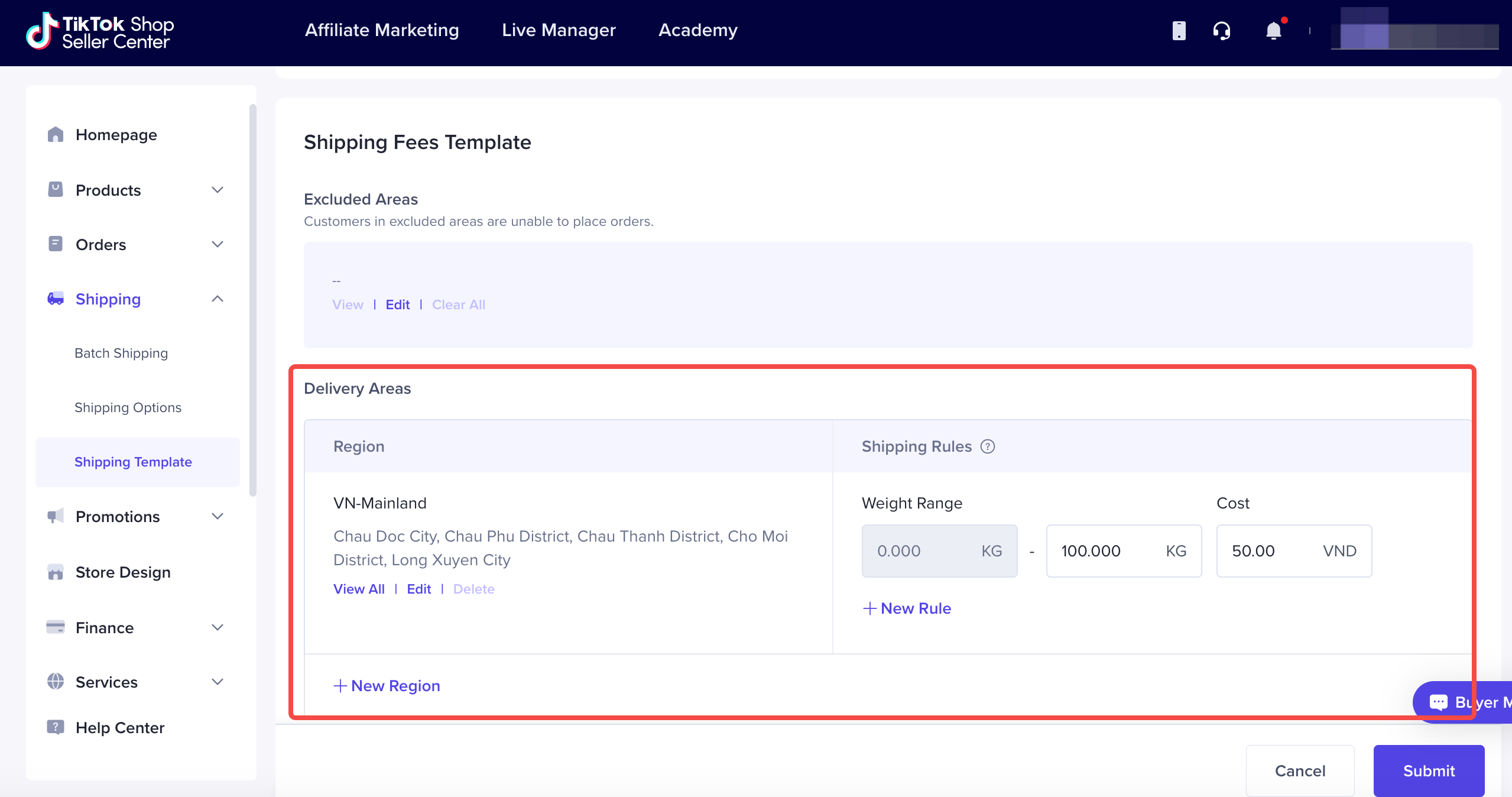This screenshot has width=1512, height=797.
Task: Click the Submit button
Action: [x=1429, y=770]
